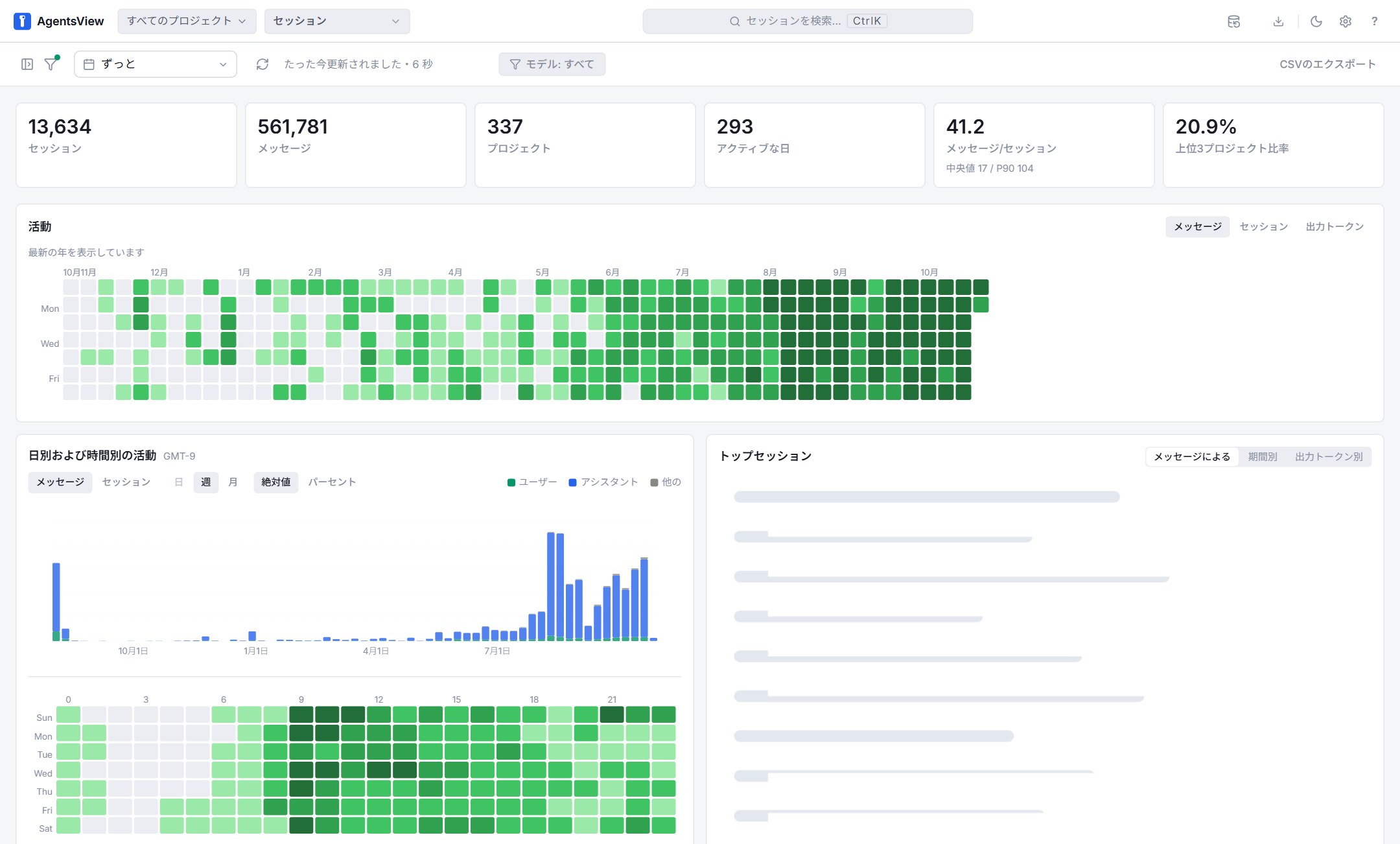This screenshot has height=844, width=1400.
Task: Sort top sessions by 出力トークン別
Action: 1329,457
